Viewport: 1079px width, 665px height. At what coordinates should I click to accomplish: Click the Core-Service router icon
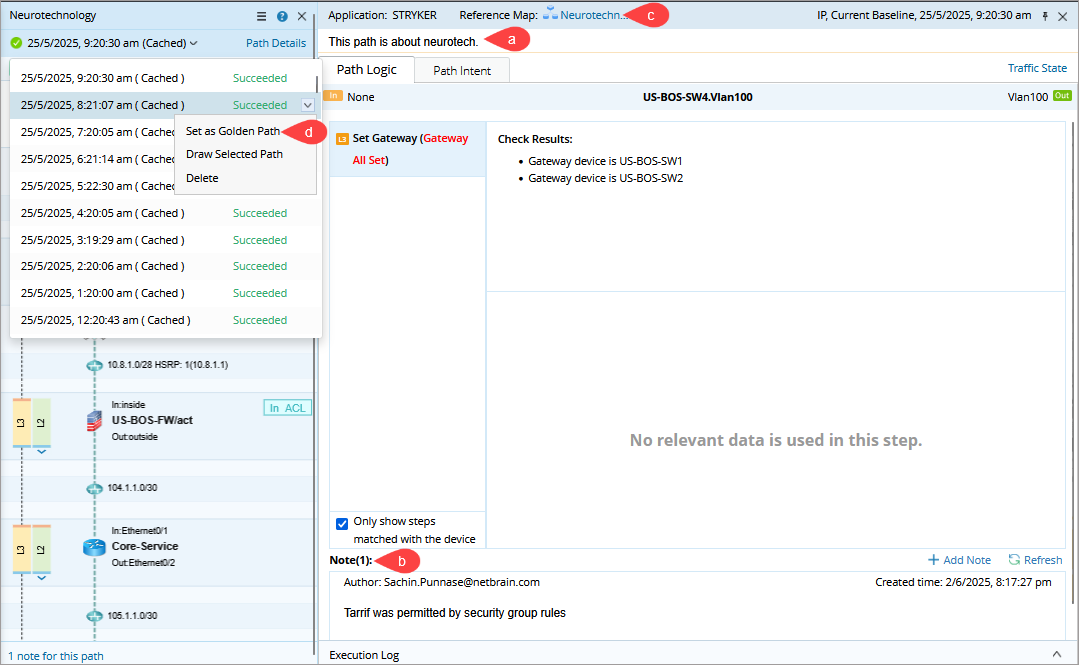(x=95, y=547)
